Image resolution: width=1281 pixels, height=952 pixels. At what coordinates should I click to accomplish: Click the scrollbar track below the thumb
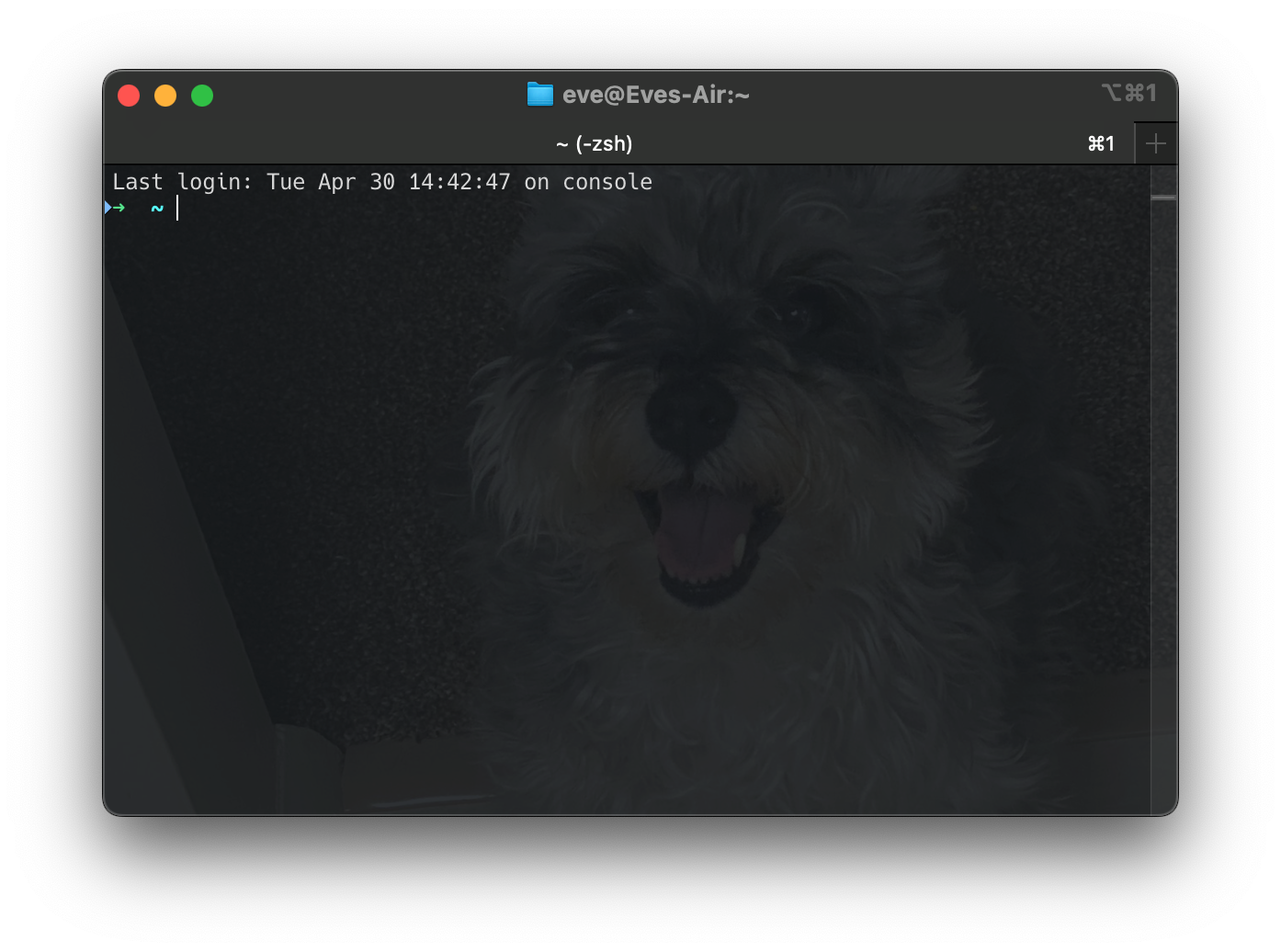[x=1163, y=459]
